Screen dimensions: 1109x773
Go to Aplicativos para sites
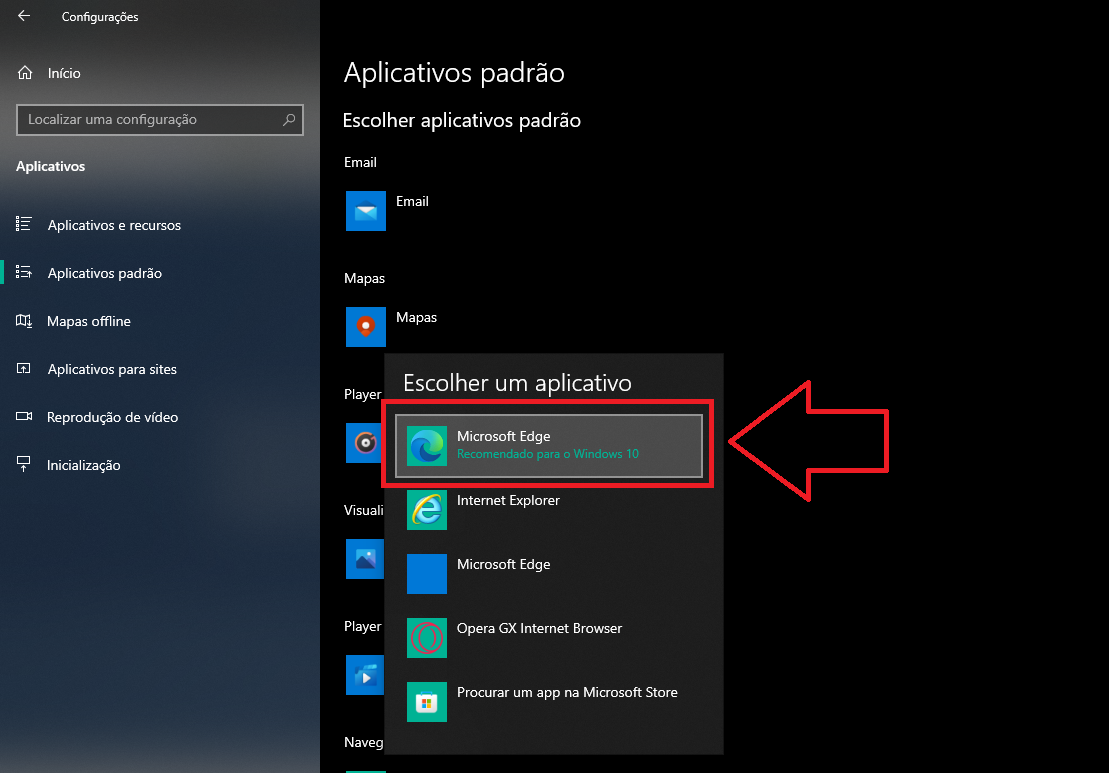click(x=112, y=369)
